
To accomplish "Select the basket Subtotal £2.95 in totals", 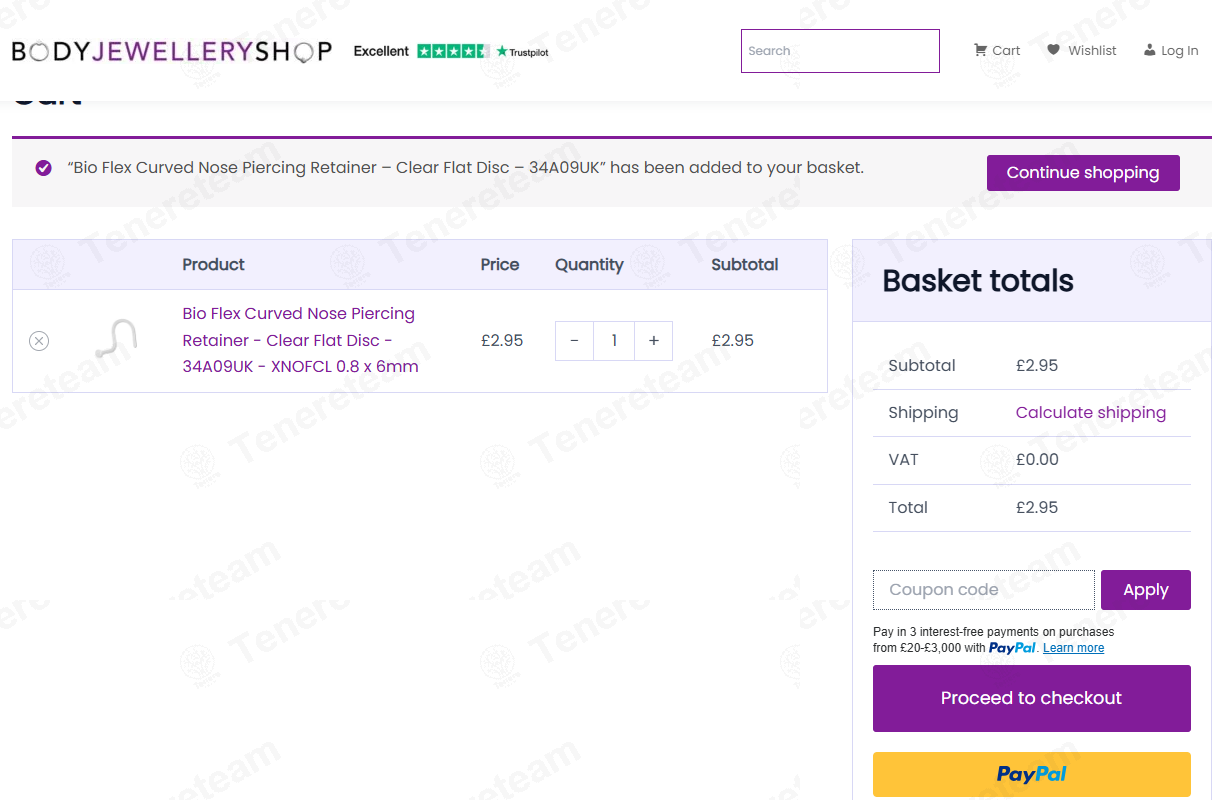I will click(x=1037, y=366).
